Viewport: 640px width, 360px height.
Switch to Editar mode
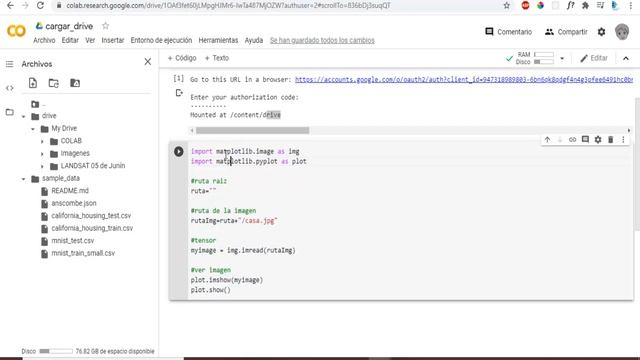click(594, 58)
